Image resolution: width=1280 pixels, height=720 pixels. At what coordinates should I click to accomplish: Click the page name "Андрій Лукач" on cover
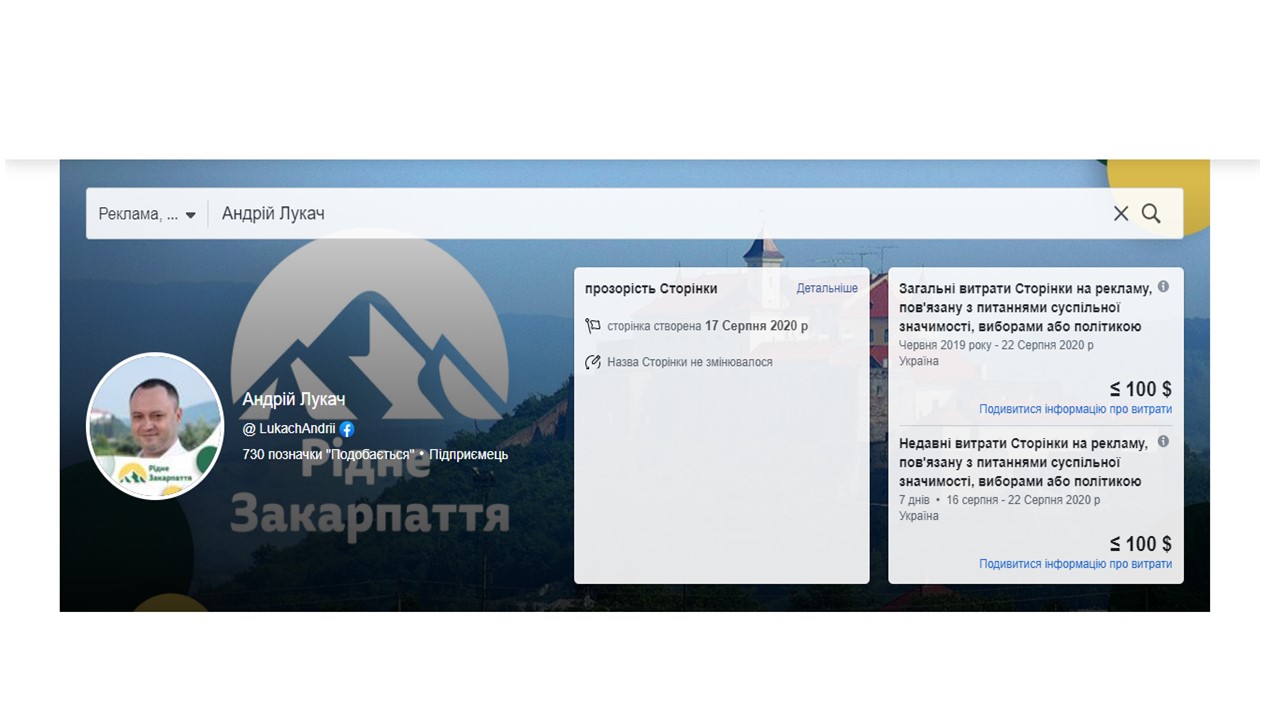[293, 400]
